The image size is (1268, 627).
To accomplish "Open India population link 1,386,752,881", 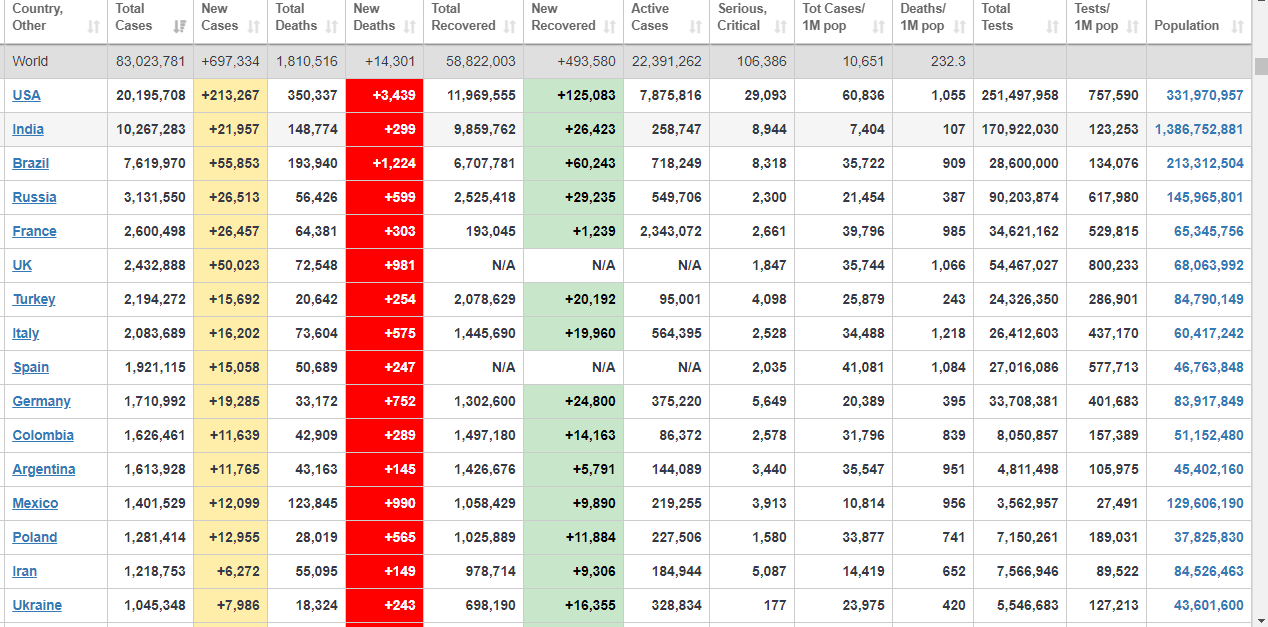I will pyautogui.click(x=1199, y=129).
